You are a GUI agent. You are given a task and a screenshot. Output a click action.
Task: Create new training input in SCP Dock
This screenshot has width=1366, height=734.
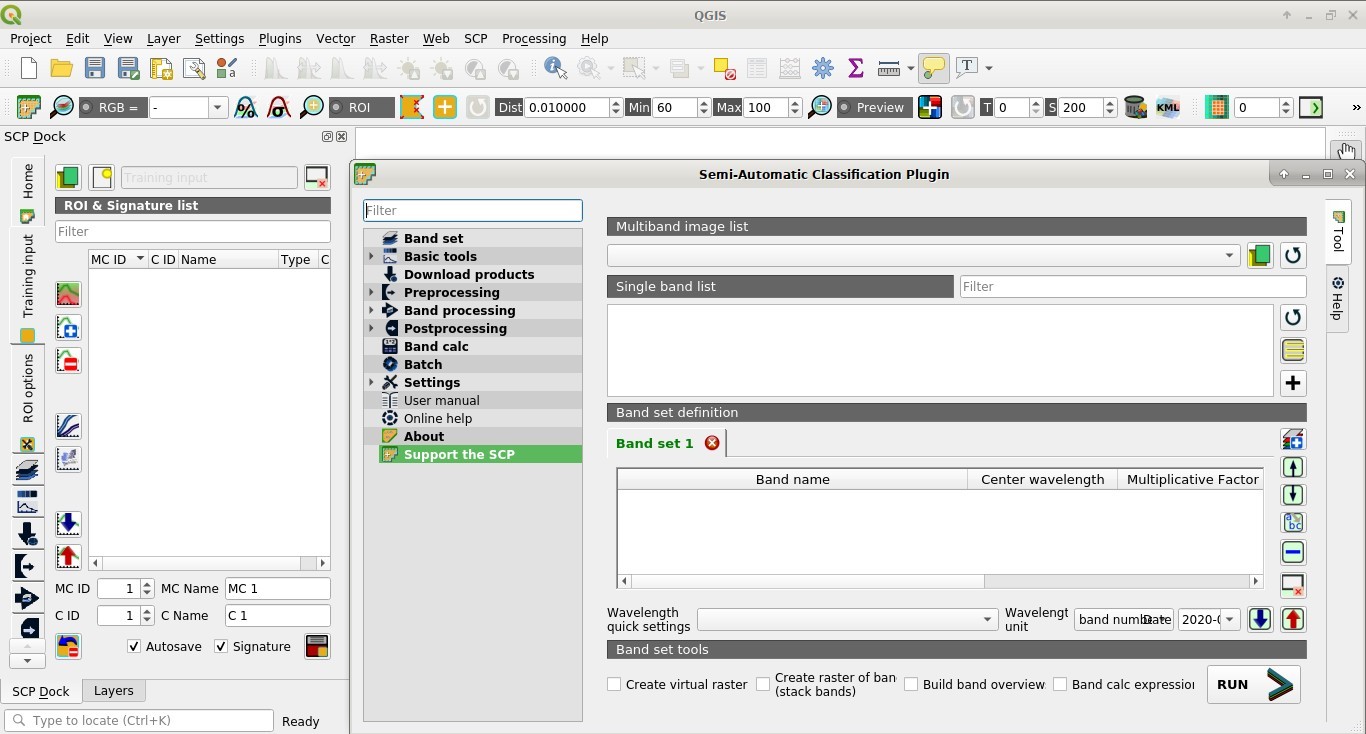point(101,178)
